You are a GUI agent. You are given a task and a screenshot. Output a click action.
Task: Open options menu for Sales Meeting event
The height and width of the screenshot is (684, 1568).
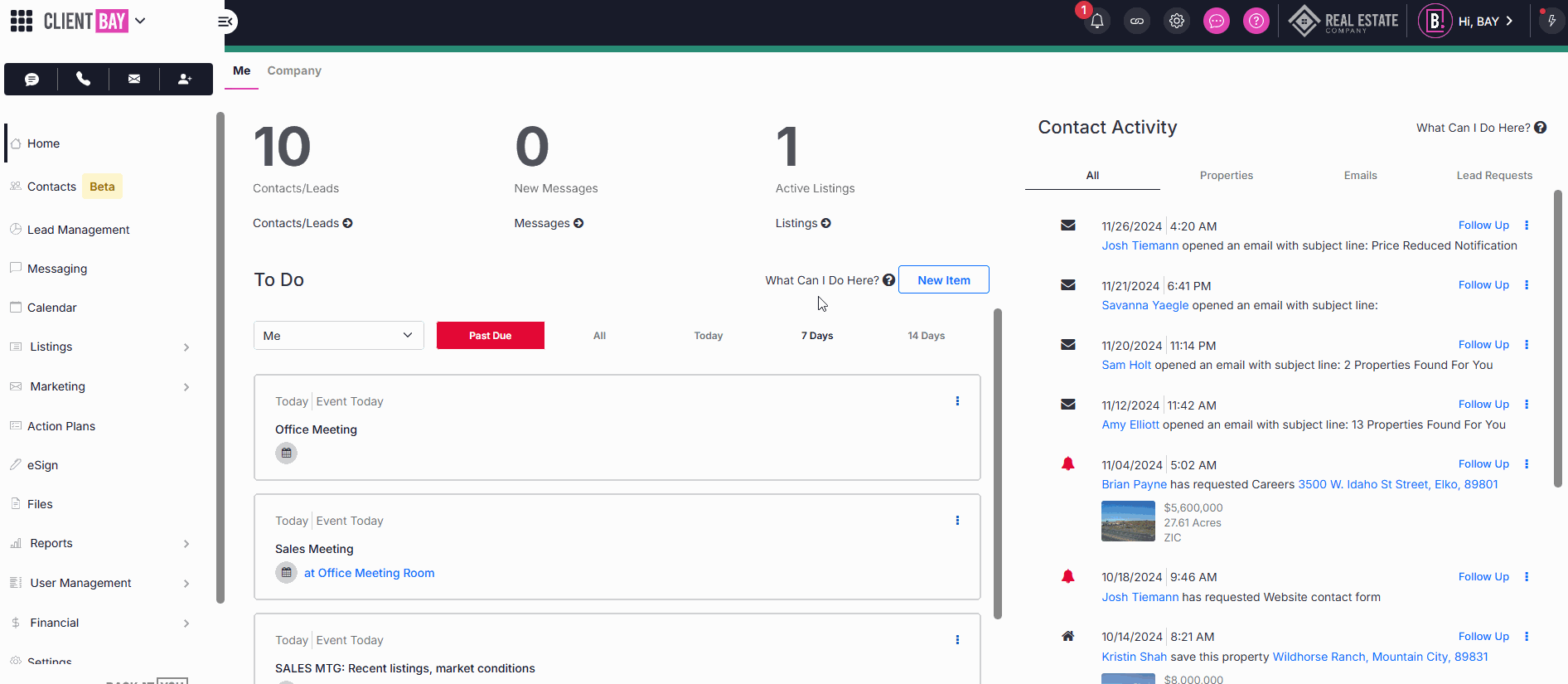pos(957,521)
